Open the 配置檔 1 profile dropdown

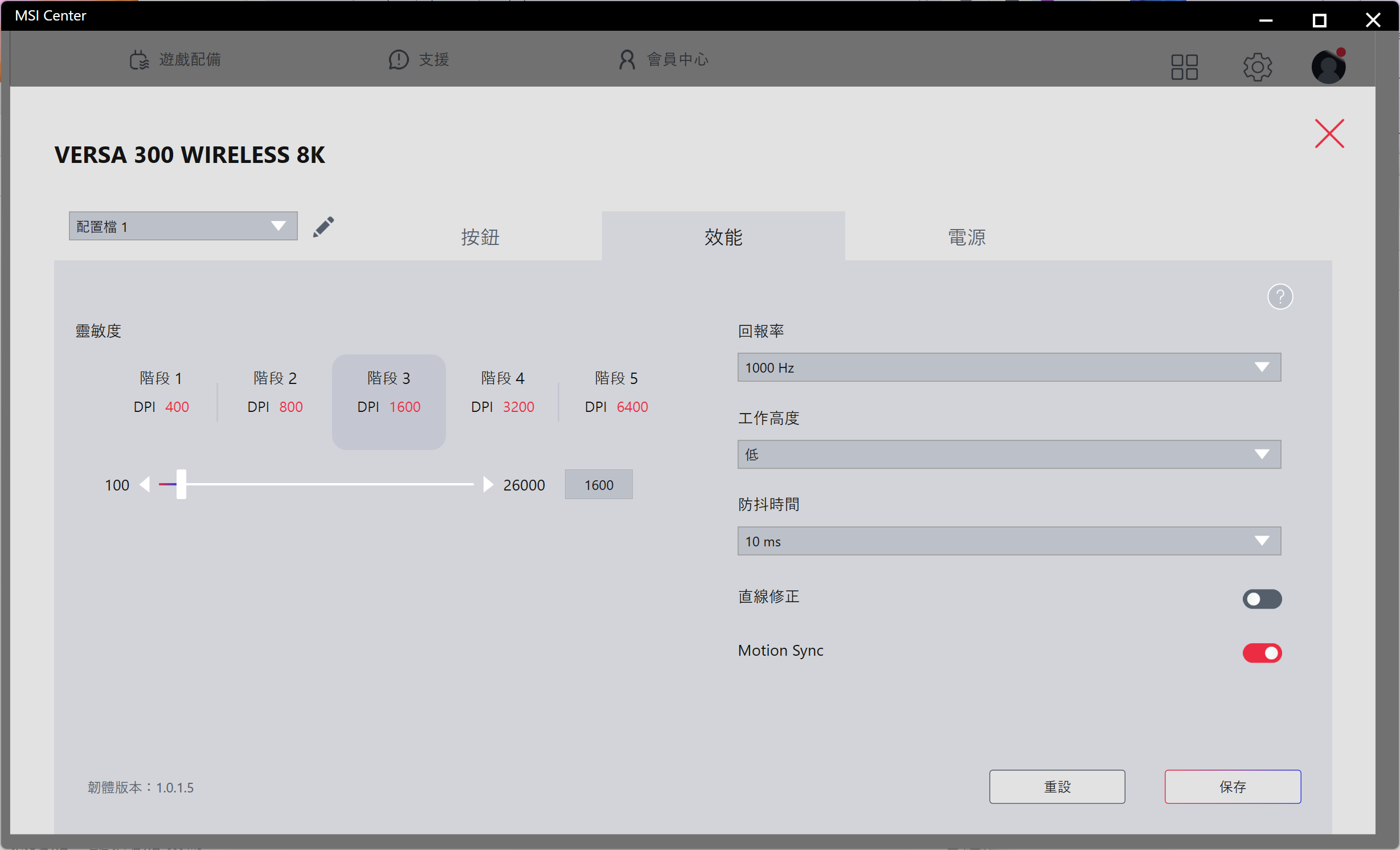183,226
